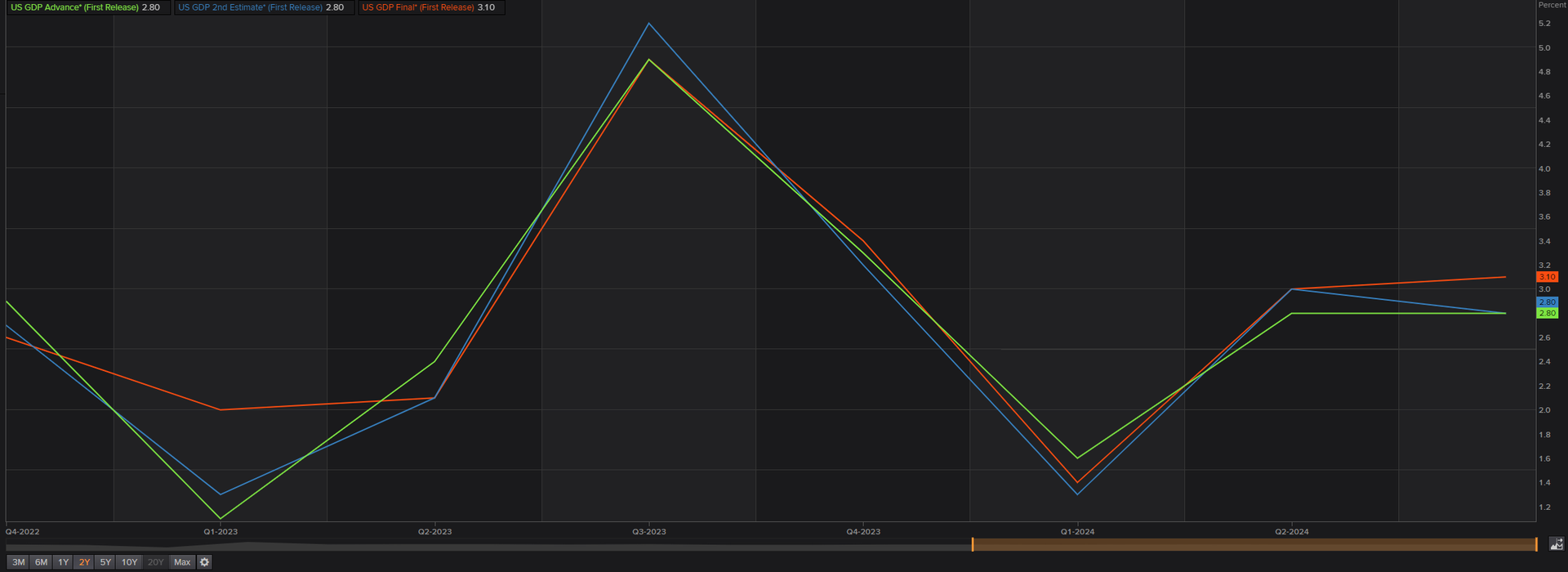This screenshot has width=1568, height=572.
Task: Open chart settings gear icon
Action: pyautogui.click(x=205, y=562)
